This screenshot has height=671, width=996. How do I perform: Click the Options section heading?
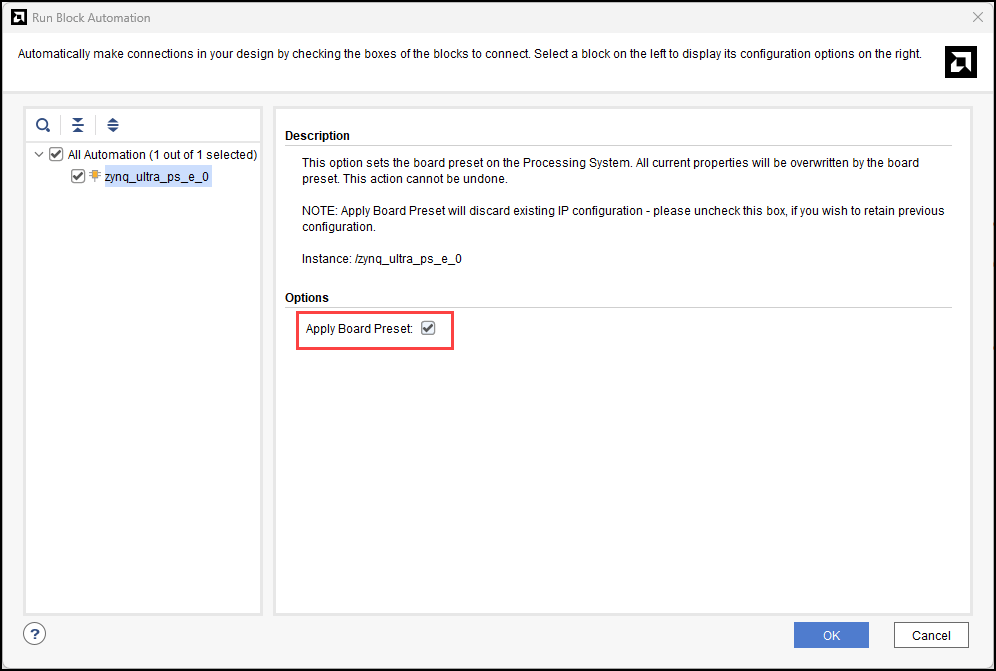point(307,298)
